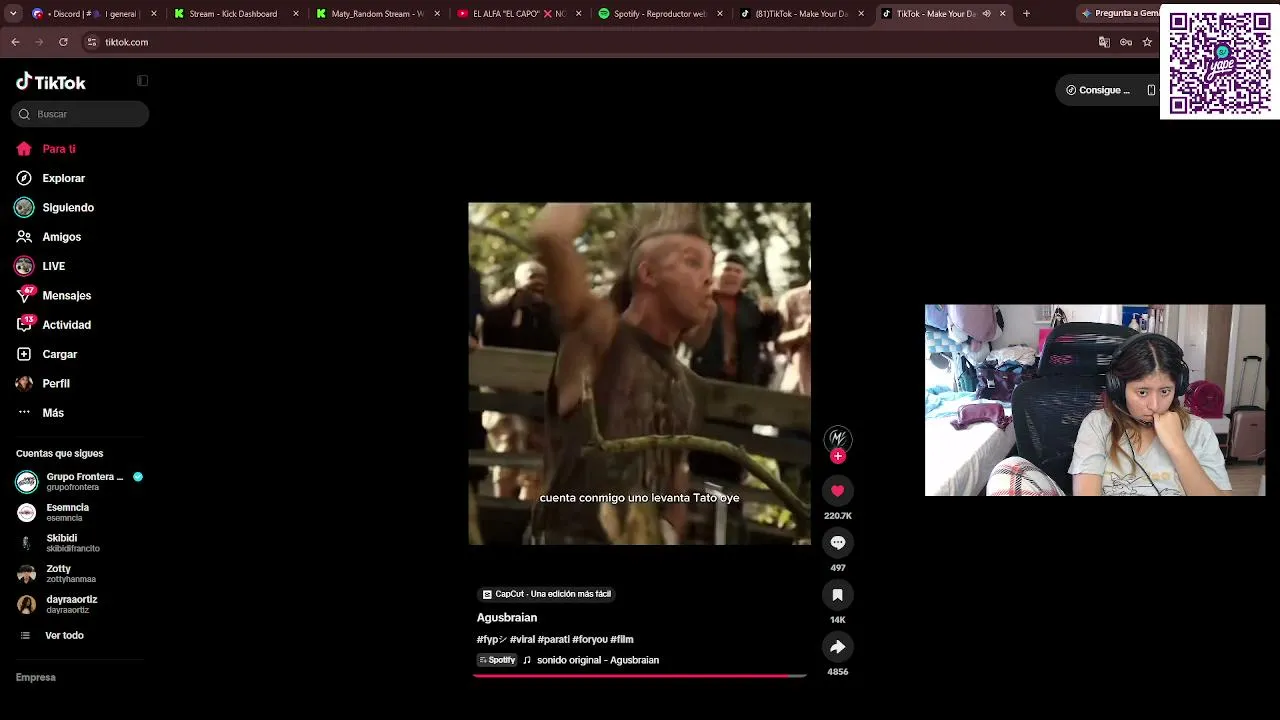Open a new browser tab

coord(1026,14)
